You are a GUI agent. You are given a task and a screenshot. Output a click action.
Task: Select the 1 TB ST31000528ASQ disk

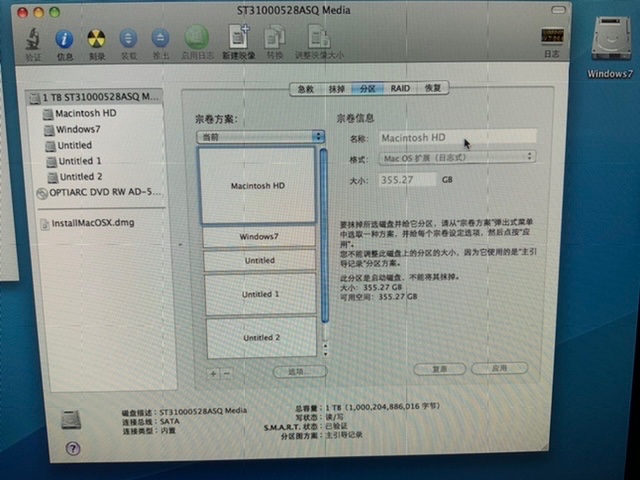95,97
